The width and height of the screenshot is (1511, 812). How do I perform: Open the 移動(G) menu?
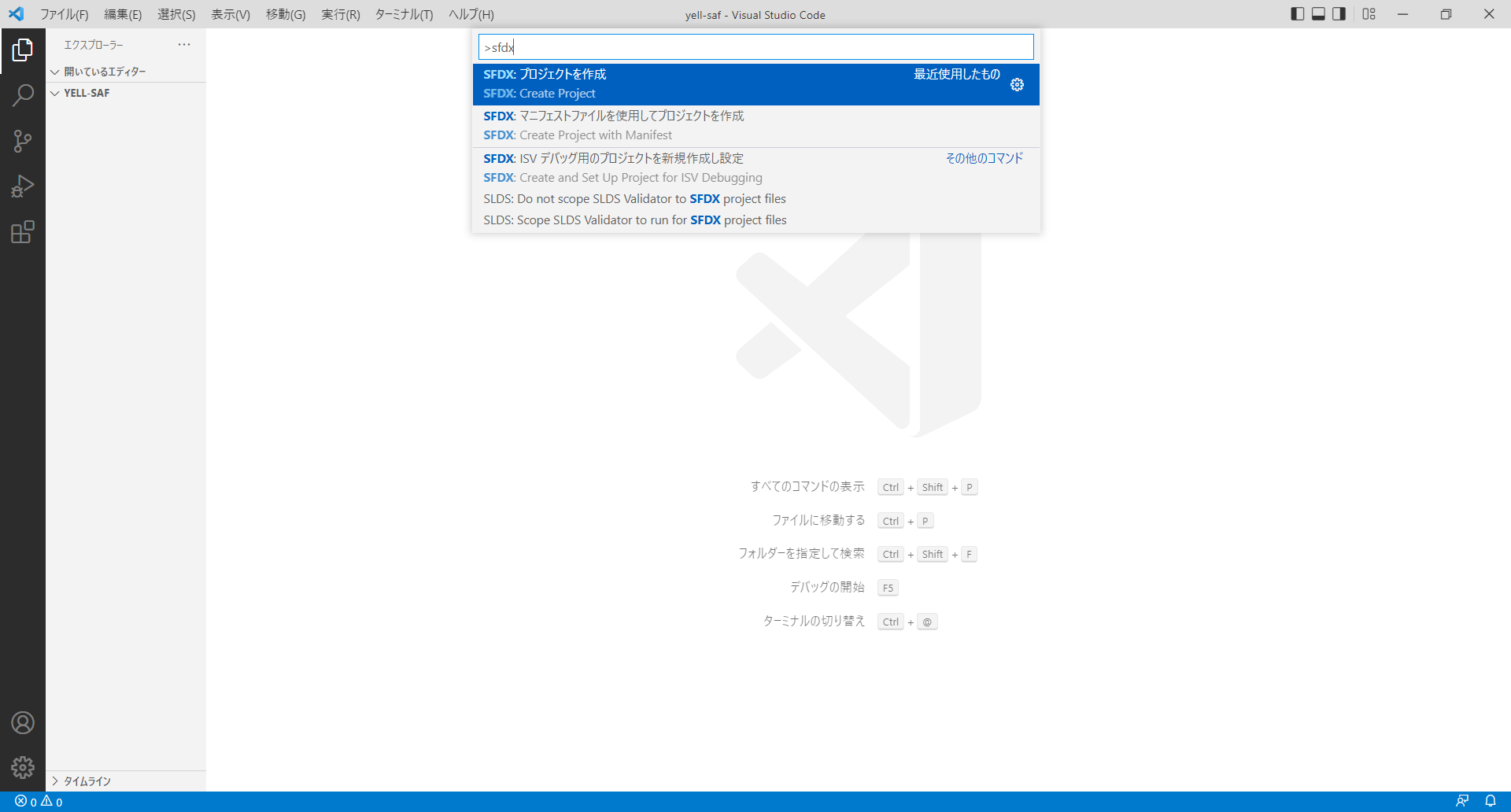(286, 14)
